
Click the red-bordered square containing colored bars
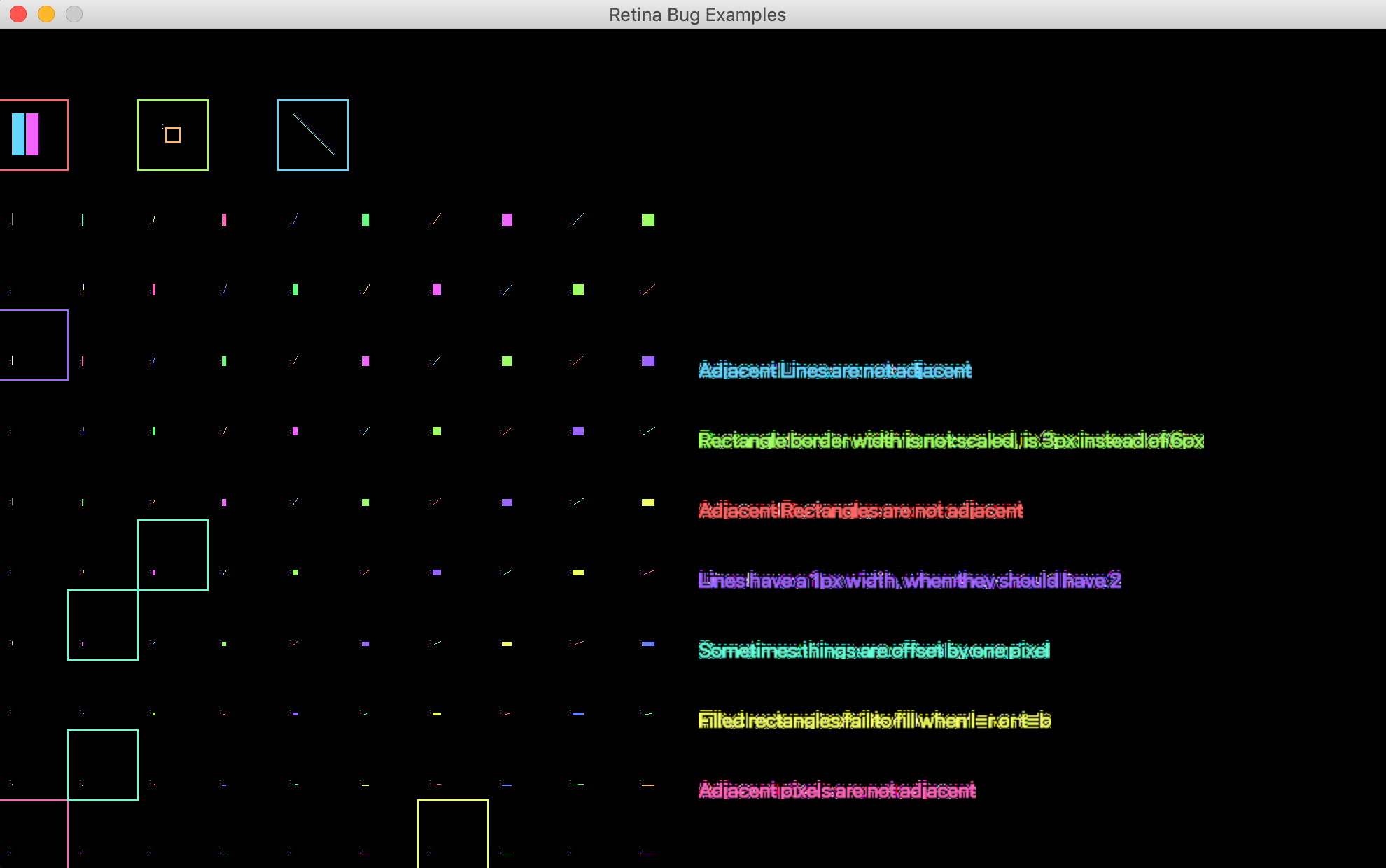[34, 134]
